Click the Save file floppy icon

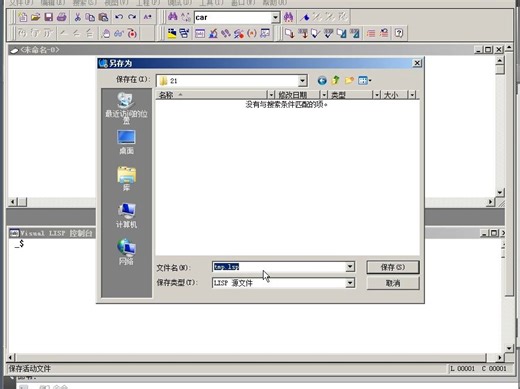49,17
